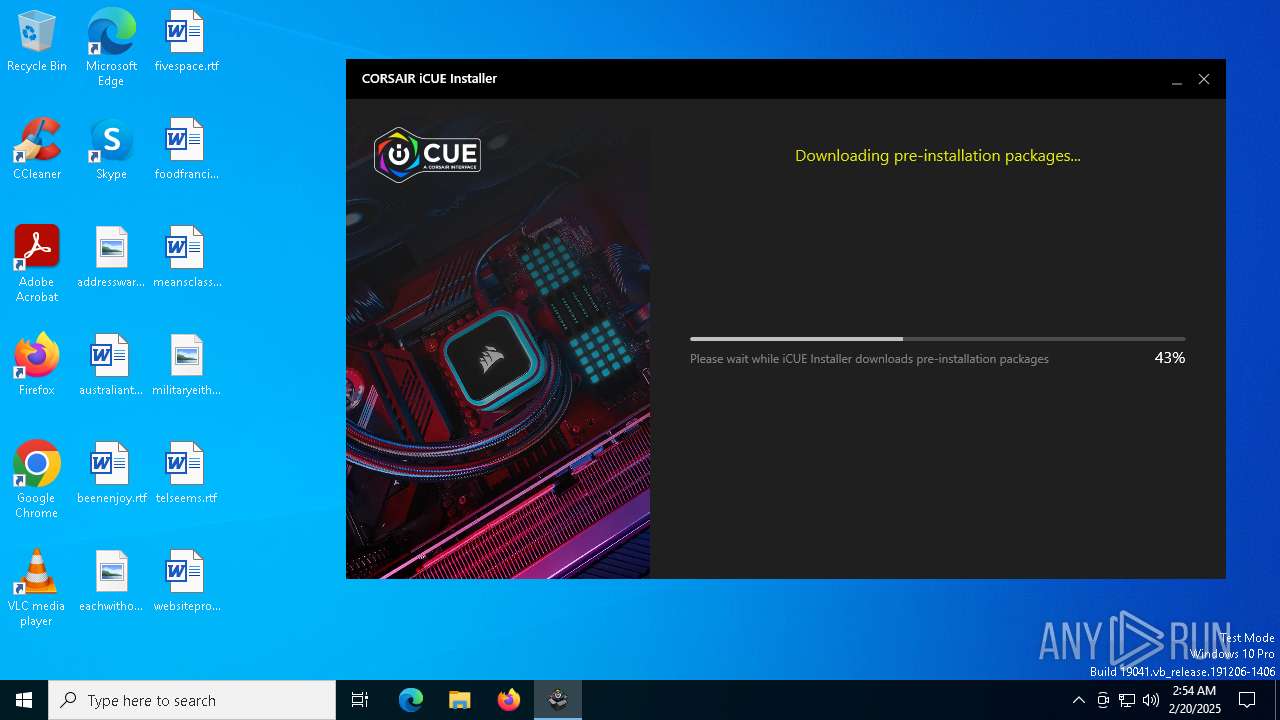This screenshot has height=720, width=1280.
Task: Open Microsoft Edge from the taskbar
Action: pos(411,700)
